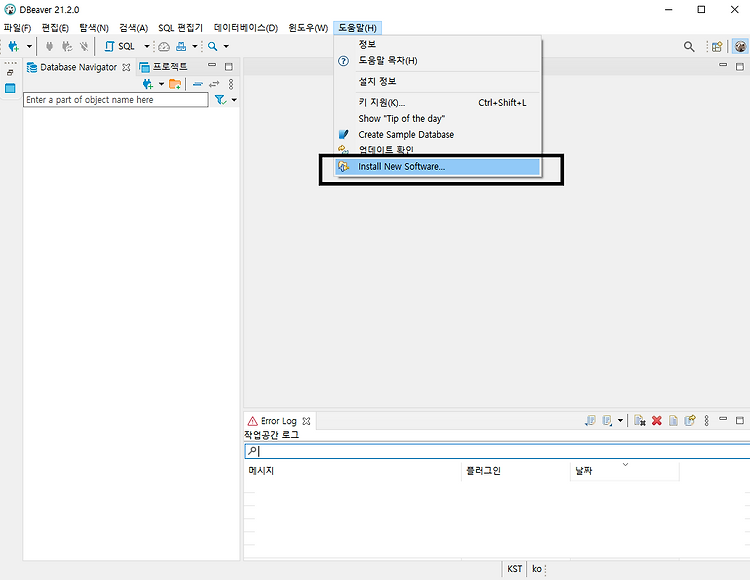Click the blue panel icon in left side strip
Viewport: 750px width, 580px height.
[10, 88]
